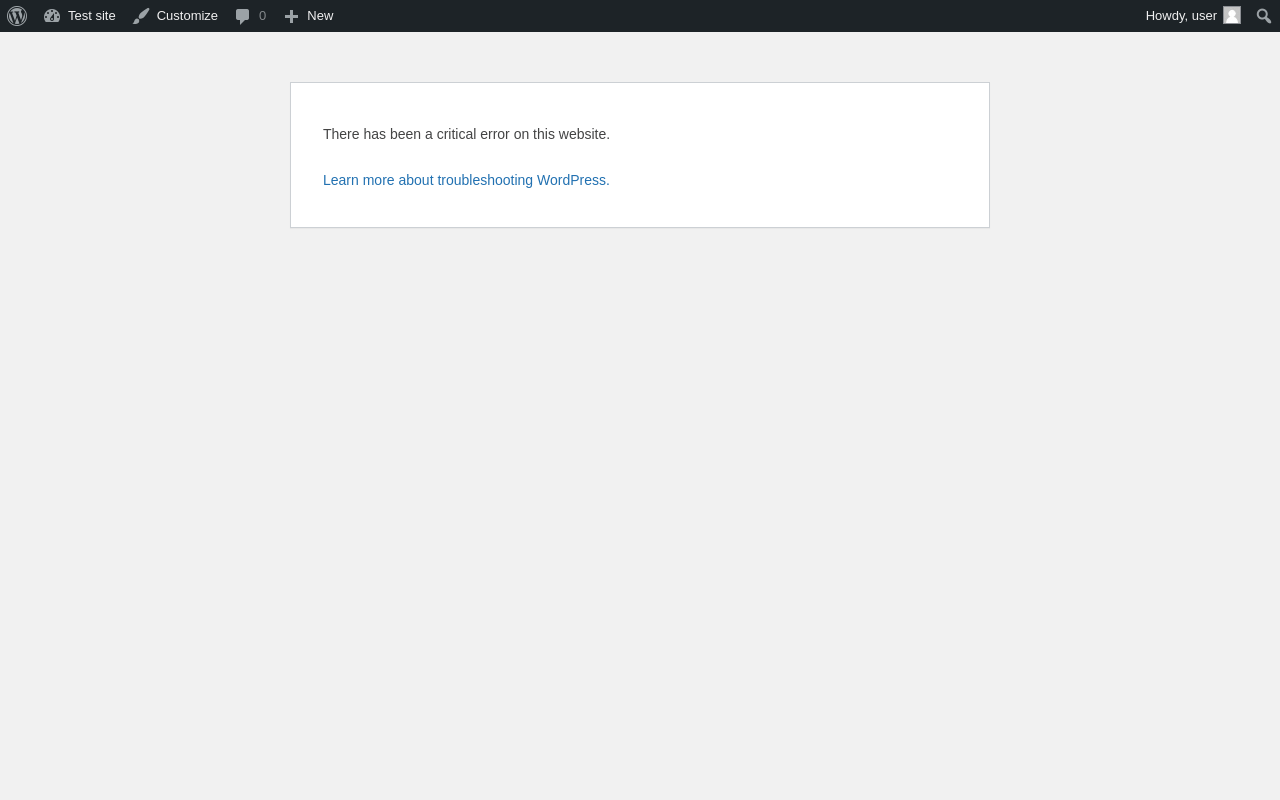Click the Test site dashboard icon

(x=52, y=16)
